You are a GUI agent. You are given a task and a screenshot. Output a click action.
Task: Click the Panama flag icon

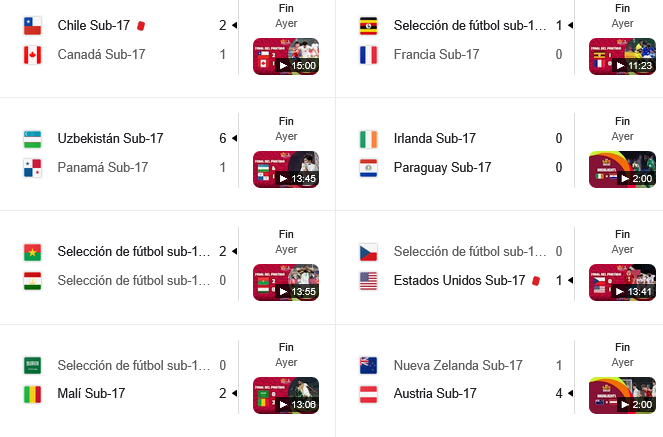point(32,167)
